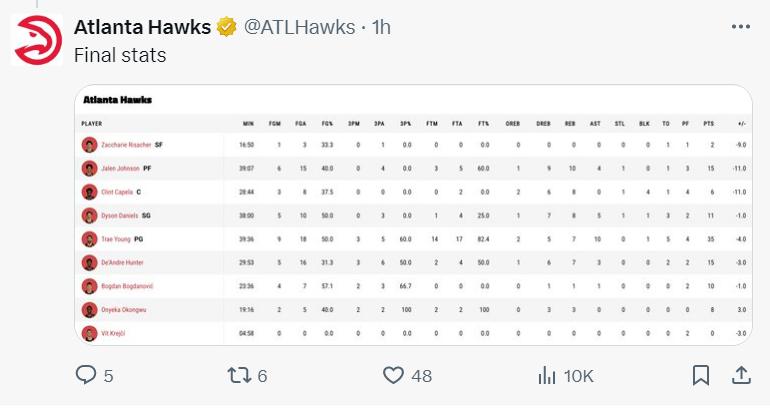Open the three-dot more options menu
The image size is (770, 409).
coord(741,27)
